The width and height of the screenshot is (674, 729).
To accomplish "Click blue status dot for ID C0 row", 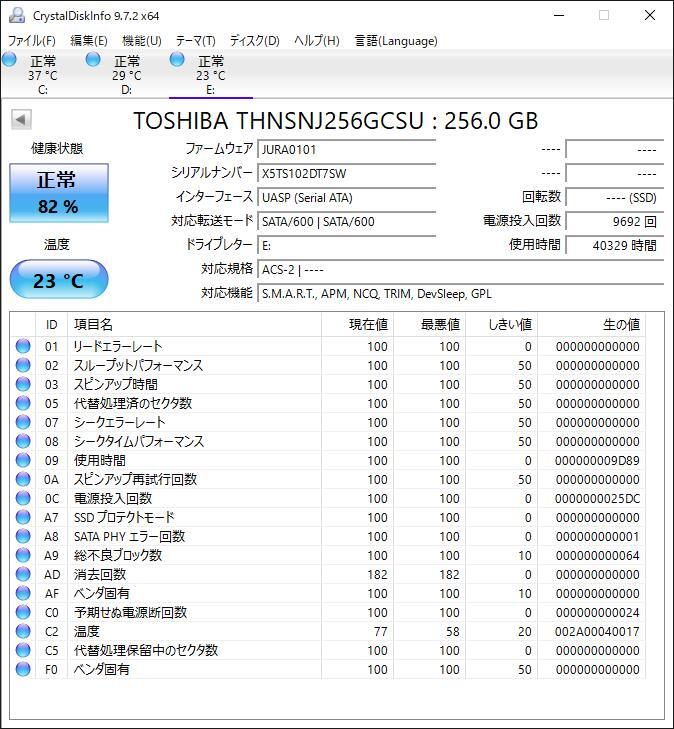I will point(23,612).
